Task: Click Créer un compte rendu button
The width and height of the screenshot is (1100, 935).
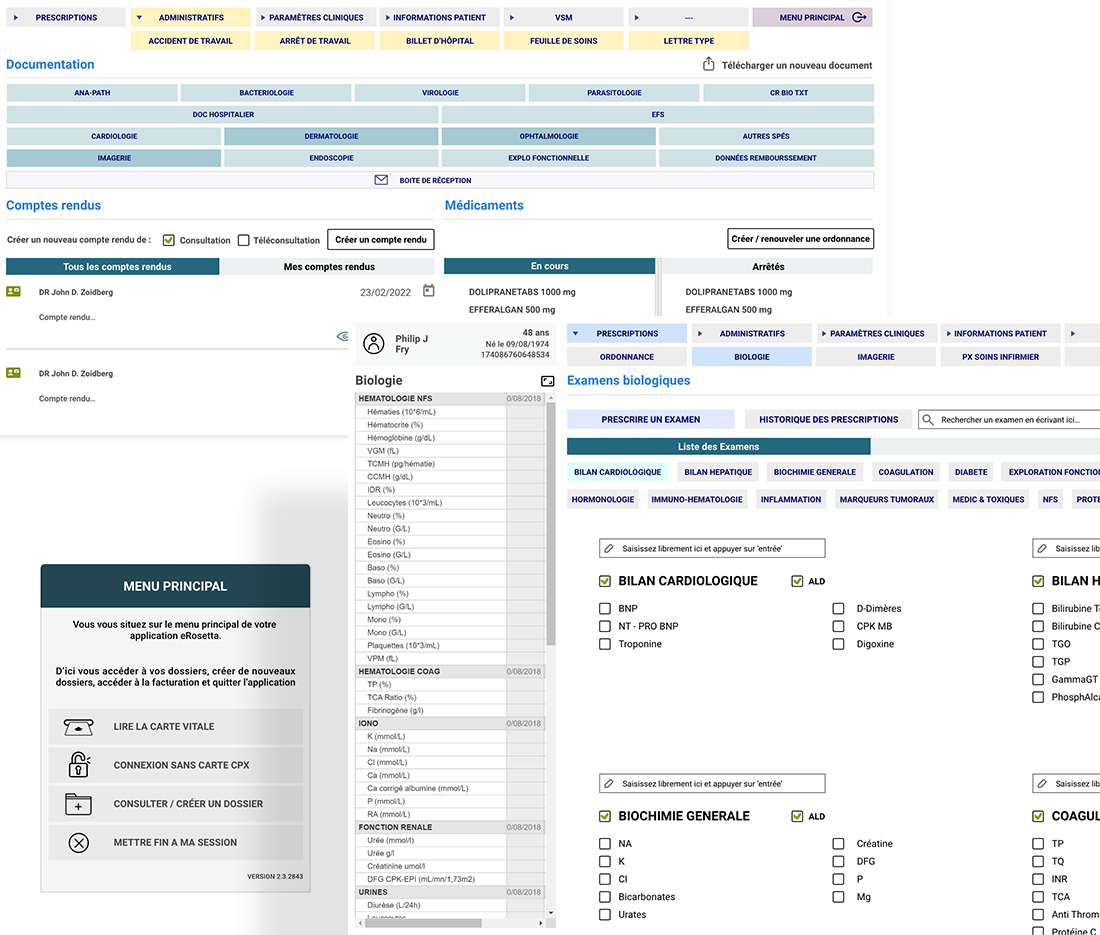Action: [x=380, y=240]
